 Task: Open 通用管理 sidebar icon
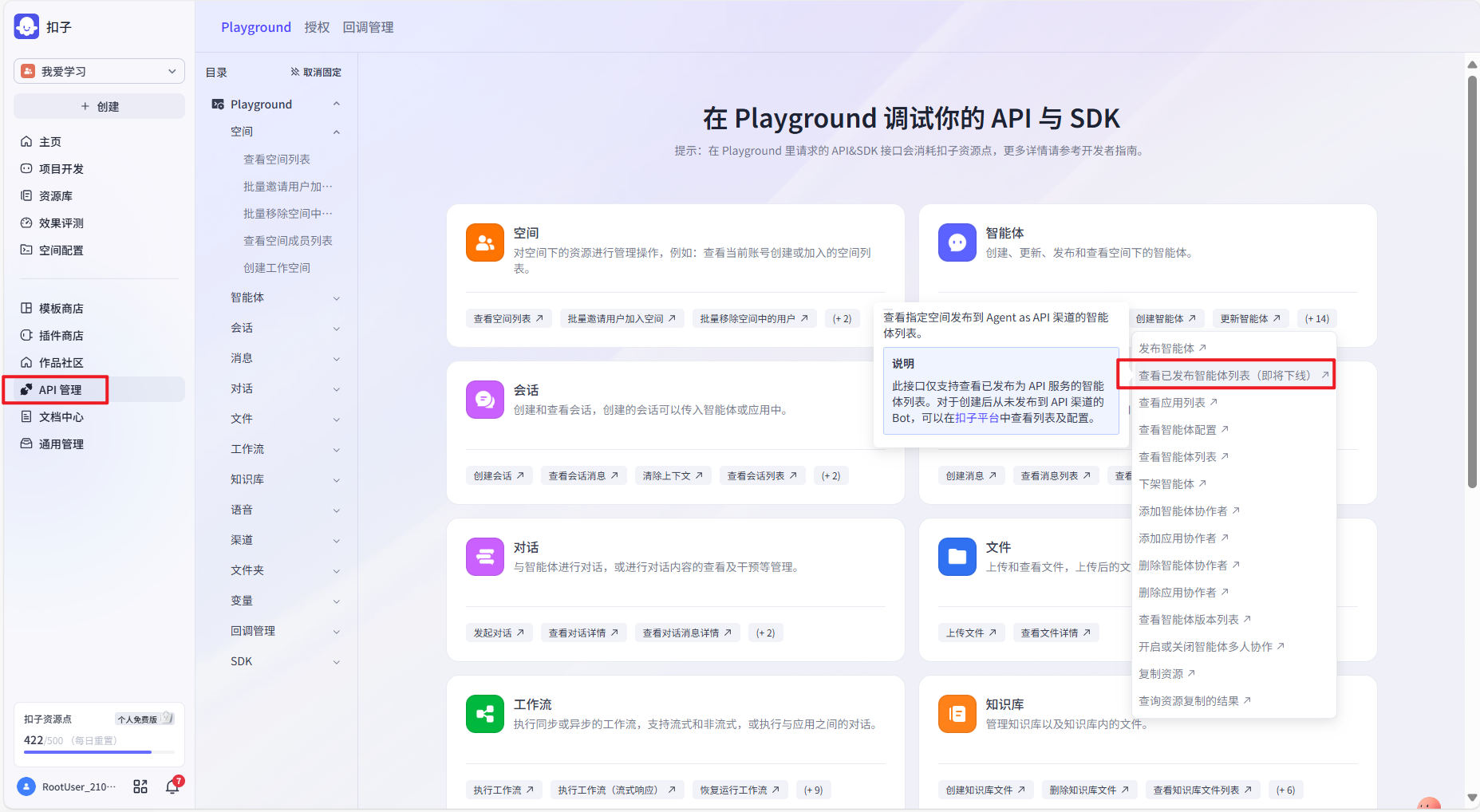coord(26,443)
